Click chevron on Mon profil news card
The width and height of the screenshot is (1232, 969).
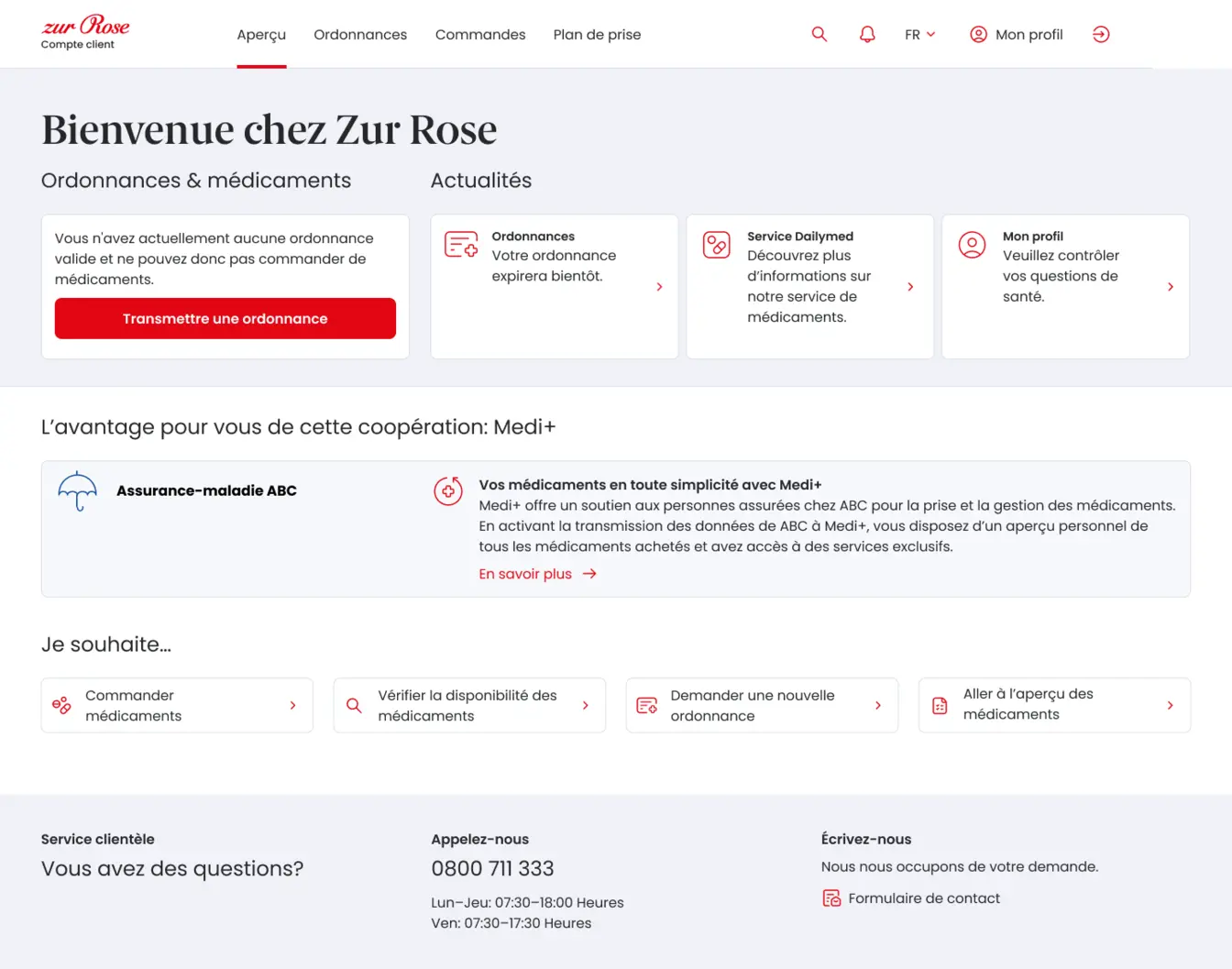(x=1171, y=287)
